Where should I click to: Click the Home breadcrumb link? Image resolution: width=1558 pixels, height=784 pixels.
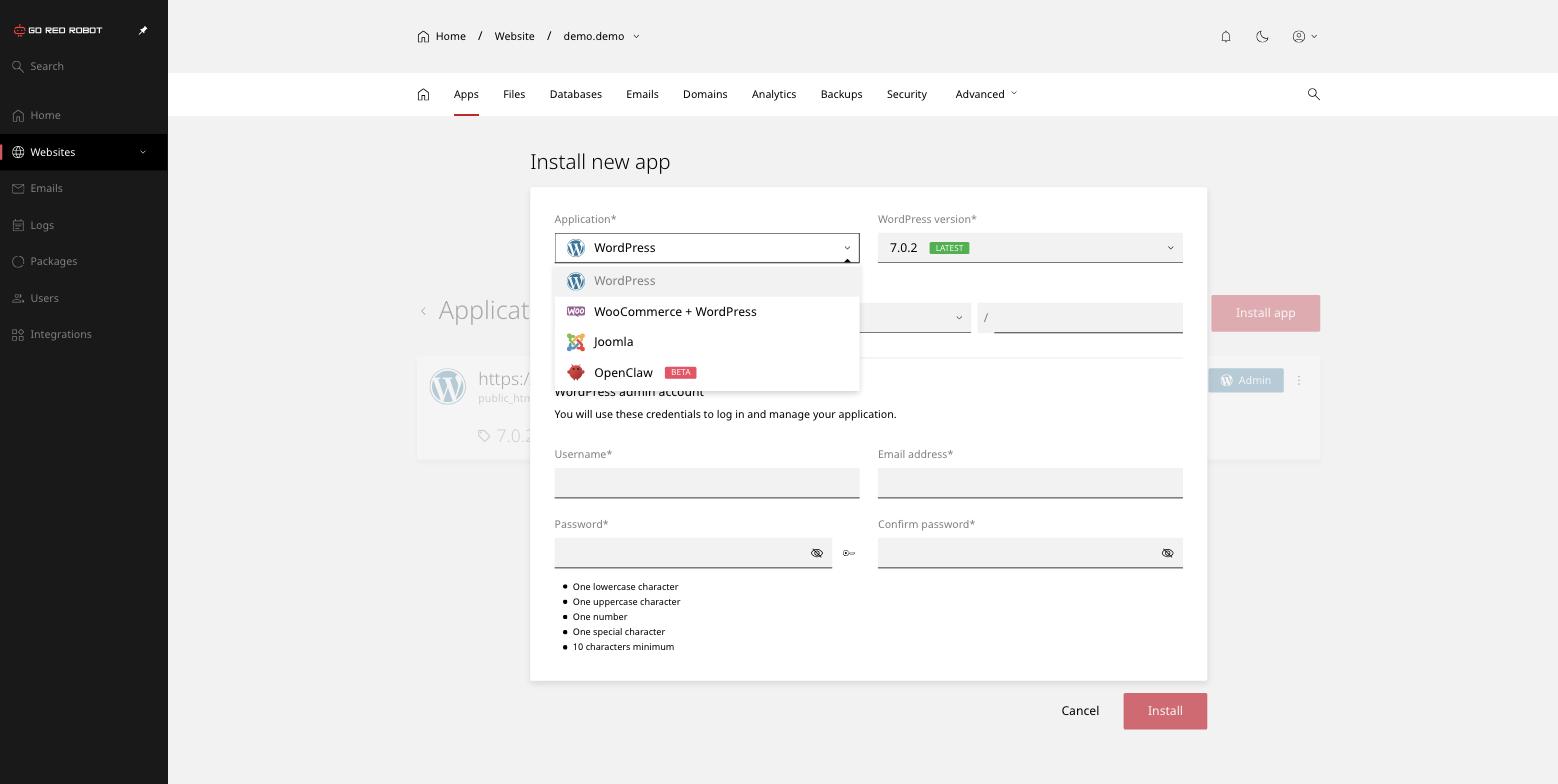click(442, 36)
